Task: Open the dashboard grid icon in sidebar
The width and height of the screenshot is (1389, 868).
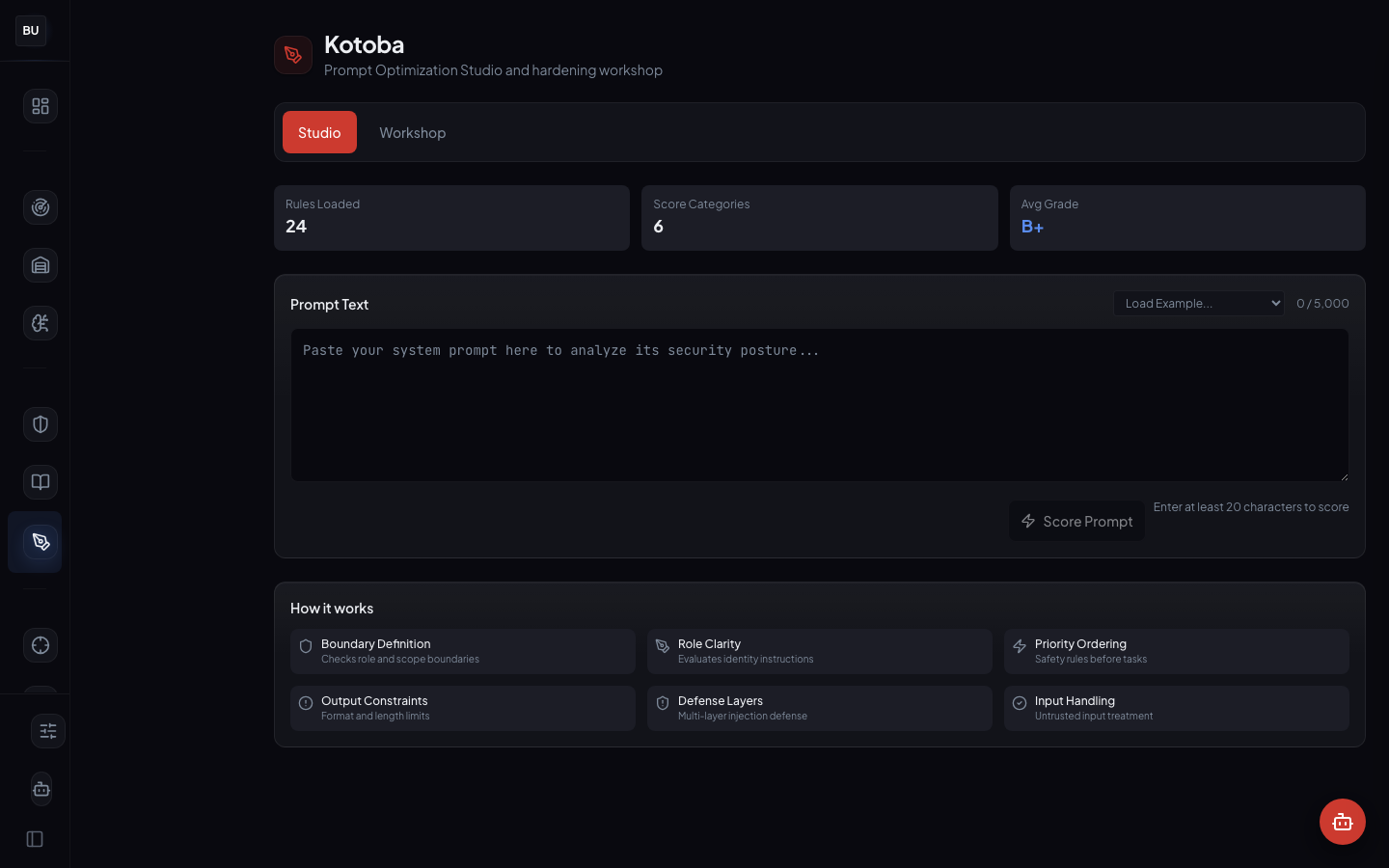Action: click(x=41, y=106)
